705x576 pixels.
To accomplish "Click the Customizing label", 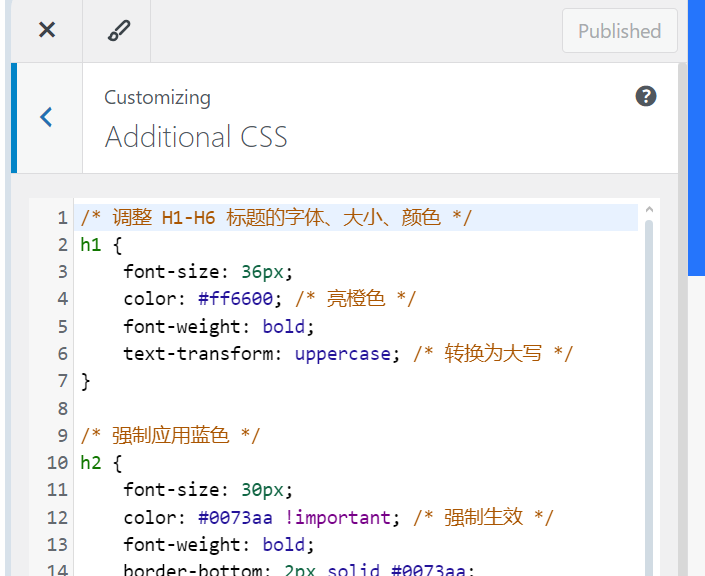I will 157,98.
